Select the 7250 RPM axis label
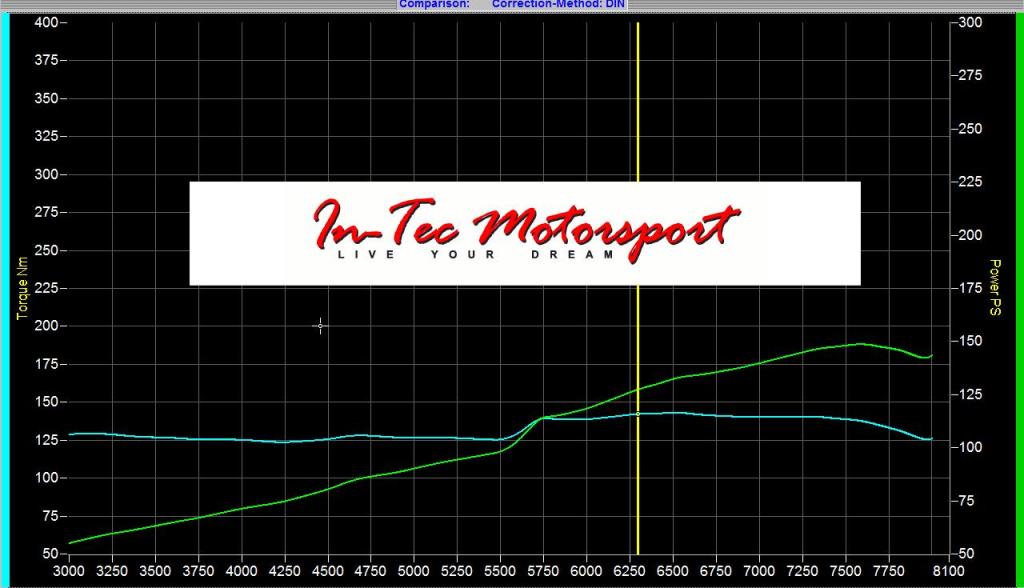This screenshot has height=588, width=1024. click(x=802, y=571)
